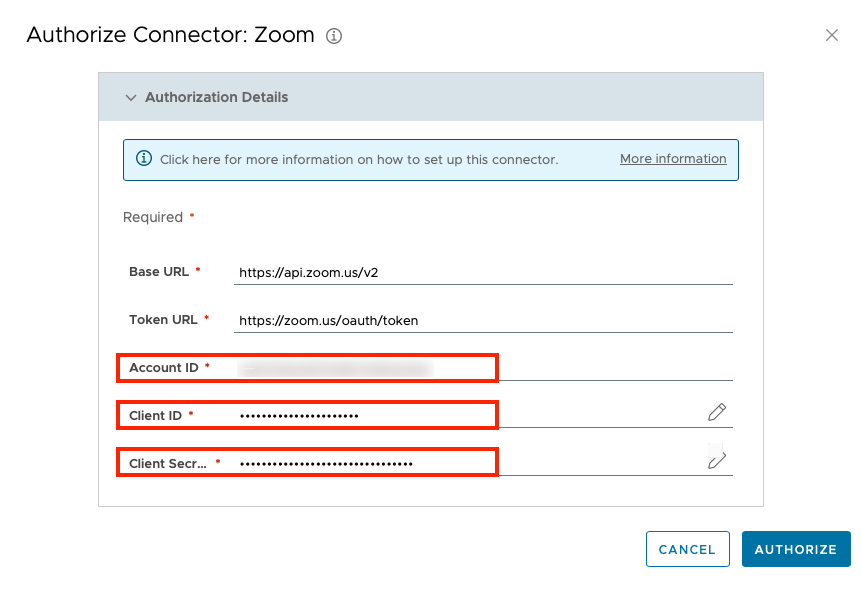
Task: Focus the Base URL input field
Action: pos(483,272)
